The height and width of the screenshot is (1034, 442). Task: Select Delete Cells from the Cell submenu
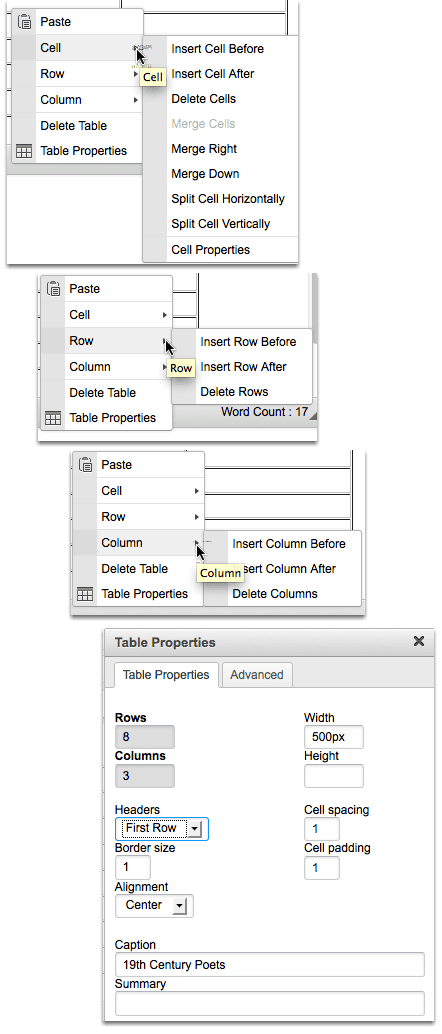203,99
